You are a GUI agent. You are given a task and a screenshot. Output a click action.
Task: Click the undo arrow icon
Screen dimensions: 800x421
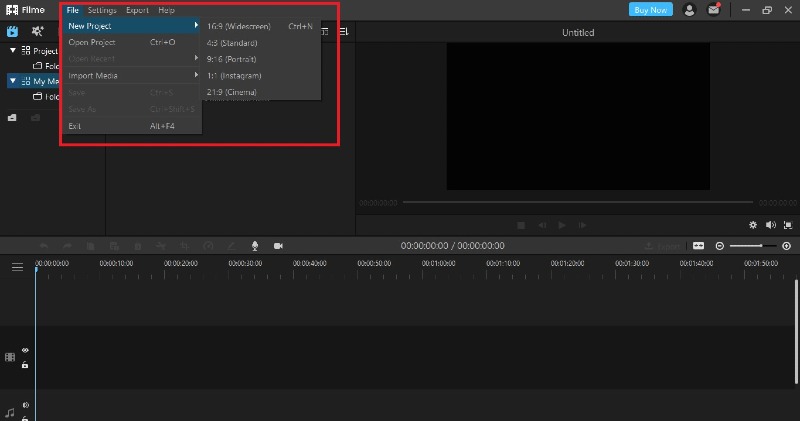[44, 246]
